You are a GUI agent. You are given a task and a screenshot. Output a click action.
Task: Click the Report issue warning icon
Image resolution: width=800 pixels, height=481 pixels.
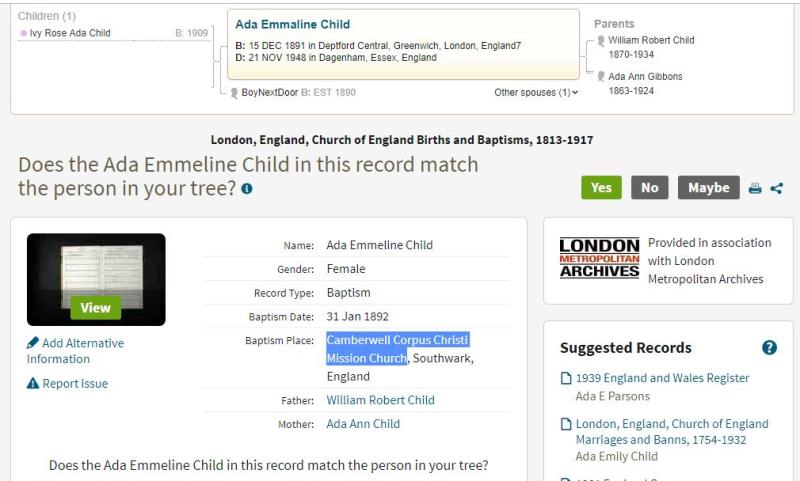tap(33, 383)
